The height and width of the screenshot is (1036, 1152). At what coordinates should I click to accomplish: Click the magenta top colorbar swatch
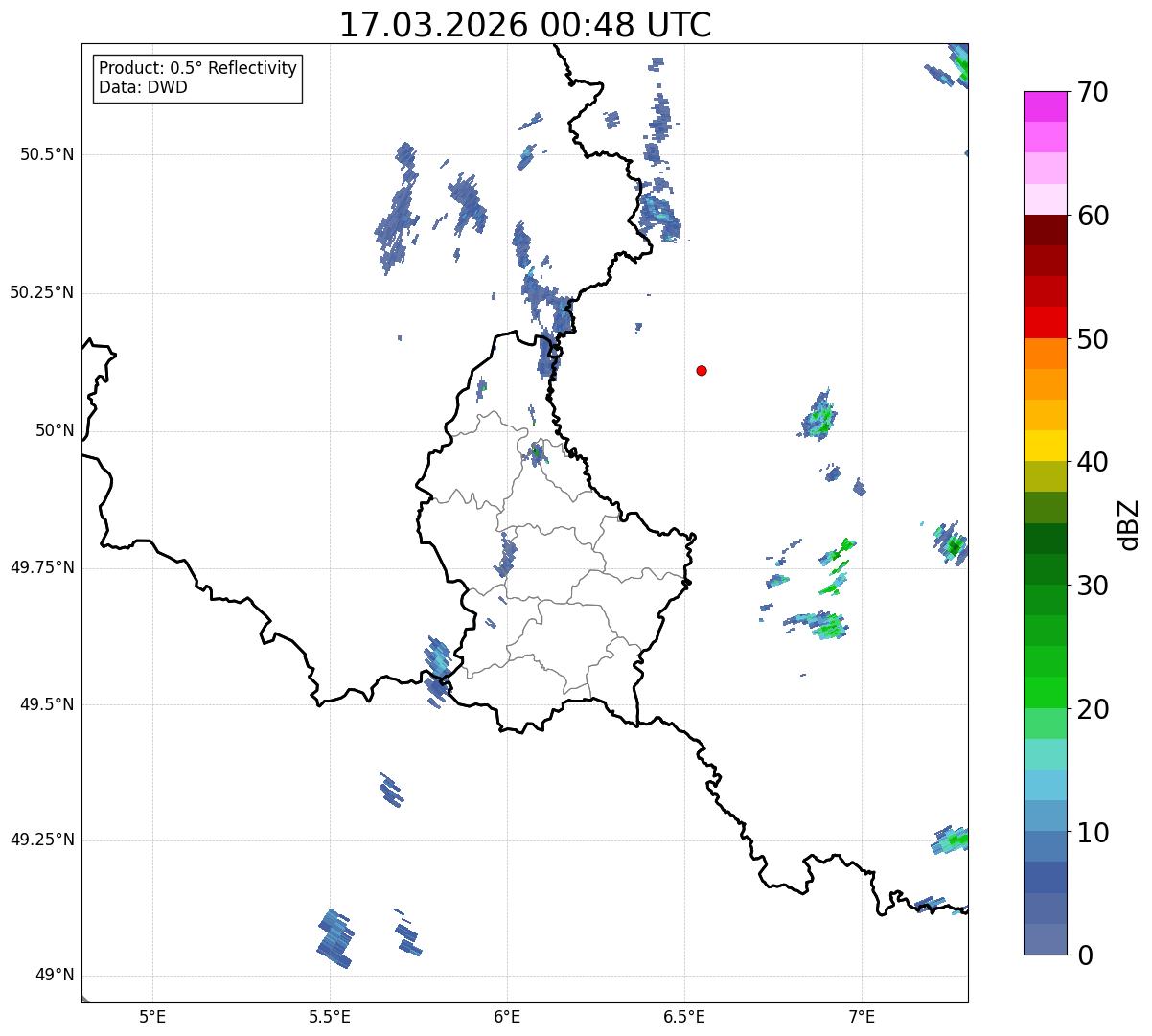pyautogui.click(x=1046, y=106)
